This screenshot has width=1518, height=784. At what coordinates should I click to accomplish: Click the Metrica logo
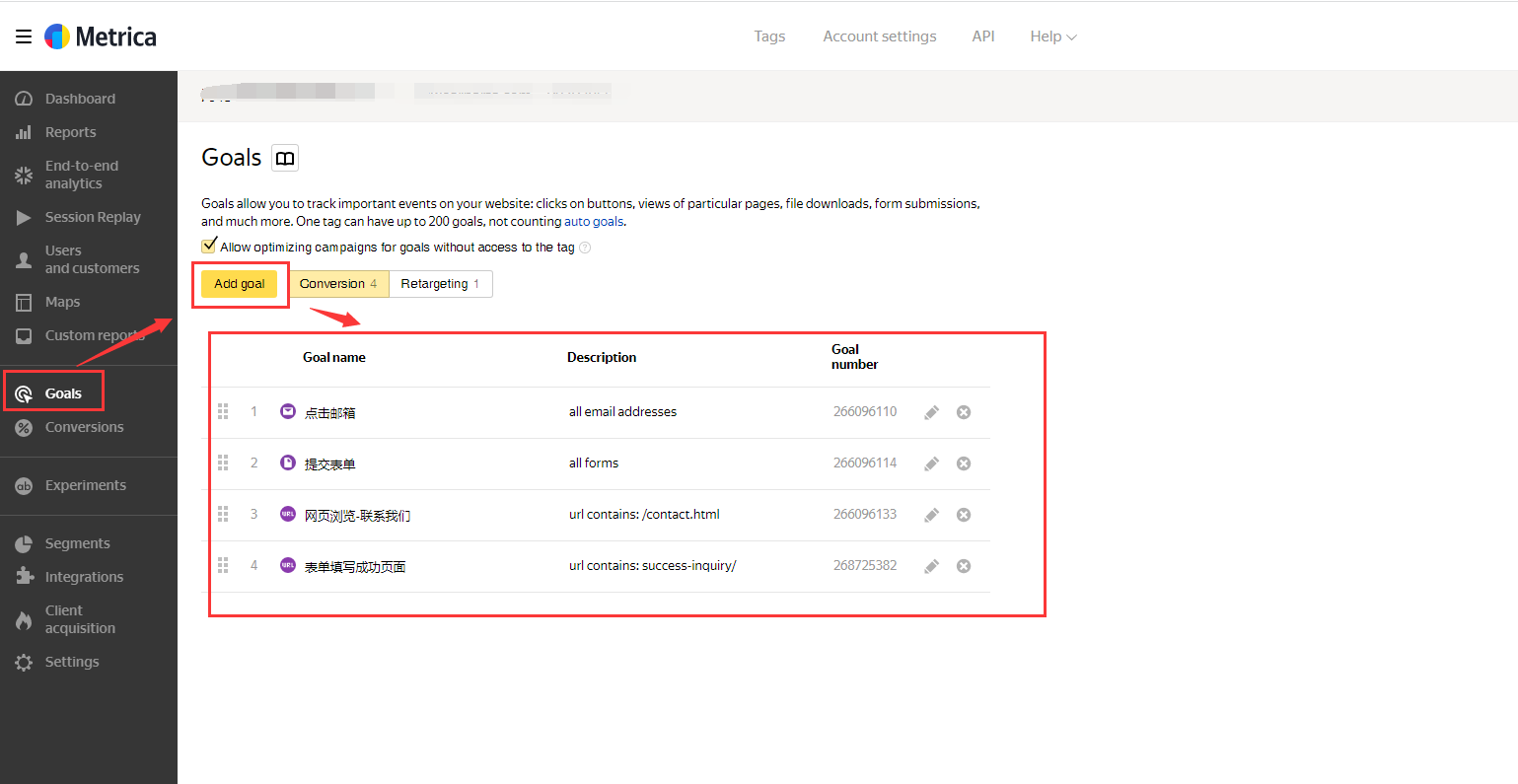pyautogui.click(x=101, y=36)
